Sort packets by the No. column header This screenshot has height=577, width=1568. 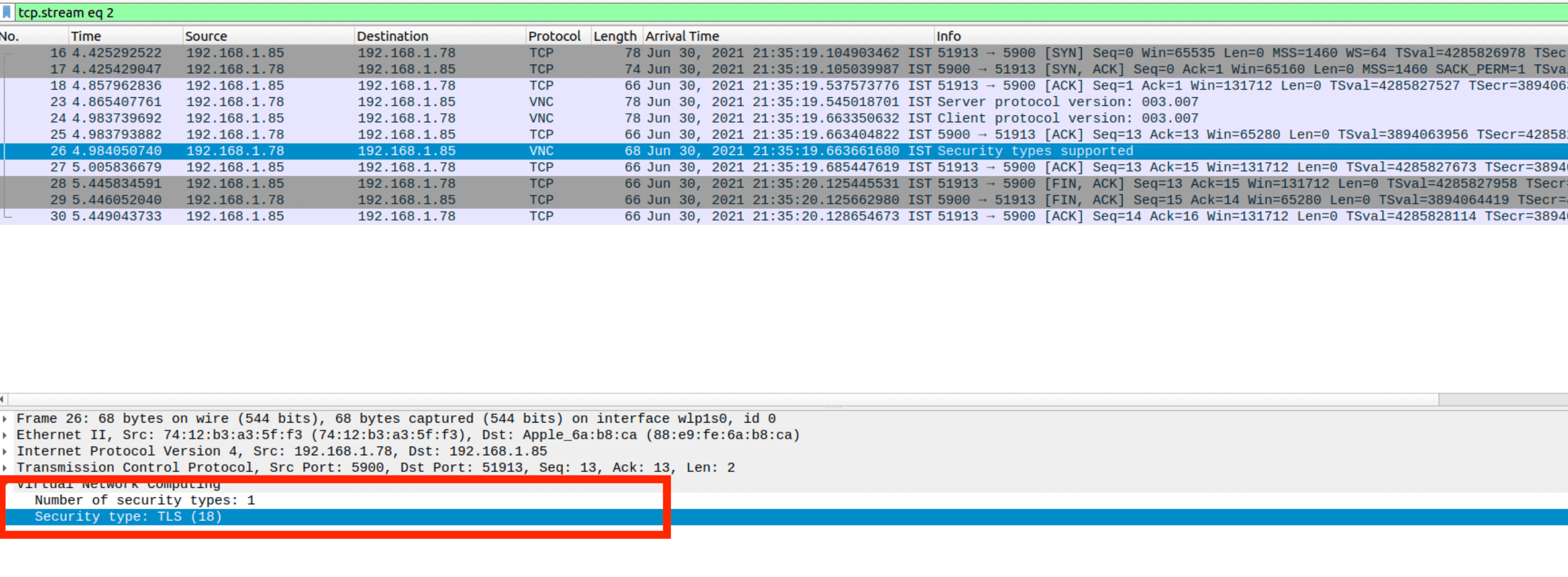tap(10, 36)
